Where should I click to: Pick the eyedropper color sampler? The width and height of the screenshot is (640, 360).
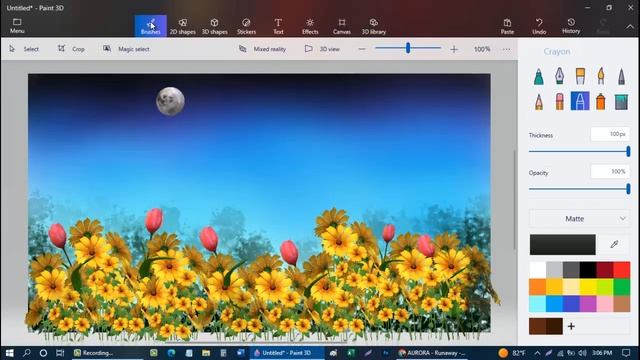tap(614, 244)
